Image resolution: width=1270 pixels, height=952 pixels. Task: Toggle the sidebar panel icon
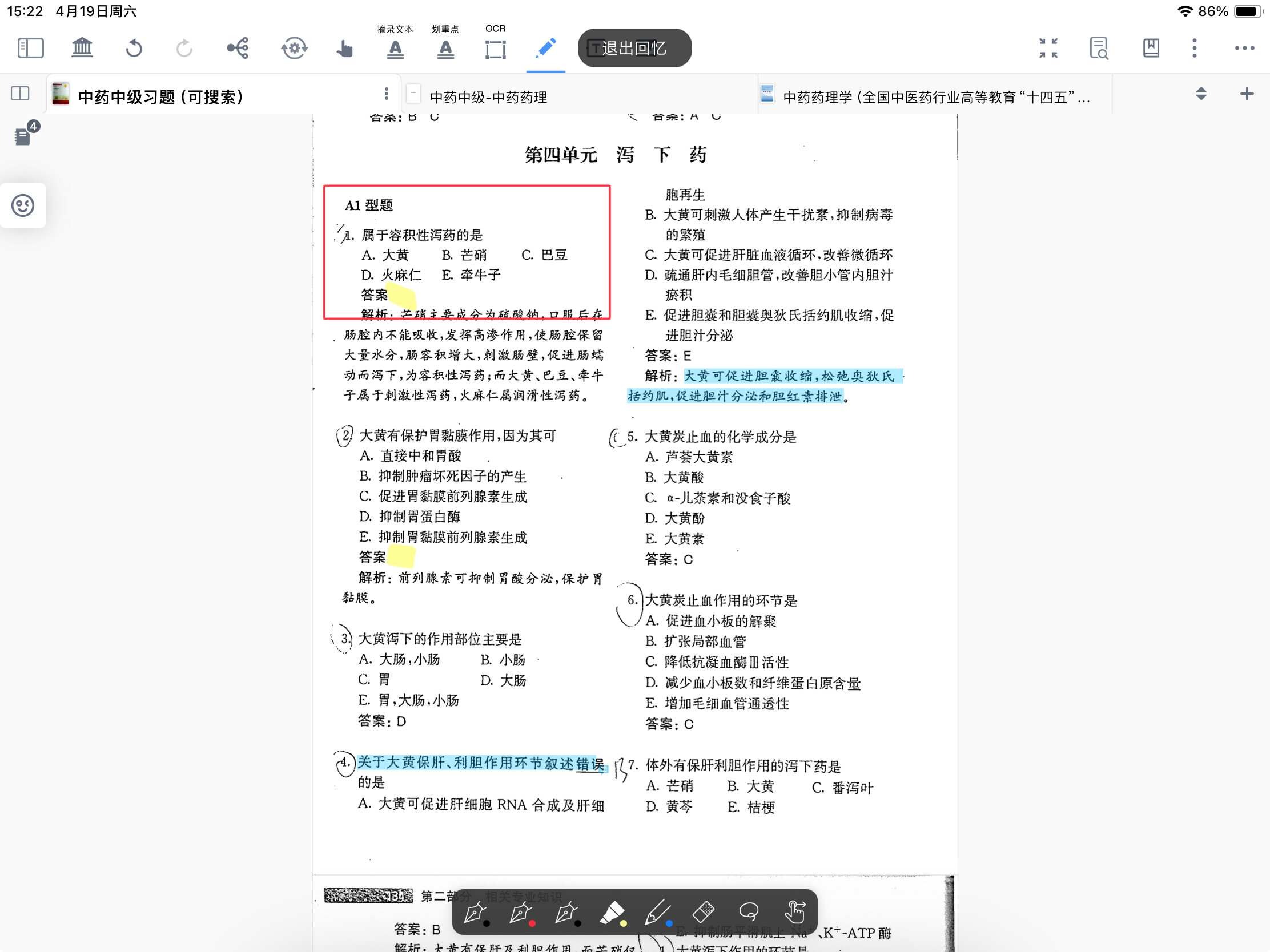[x=30, y=47]
